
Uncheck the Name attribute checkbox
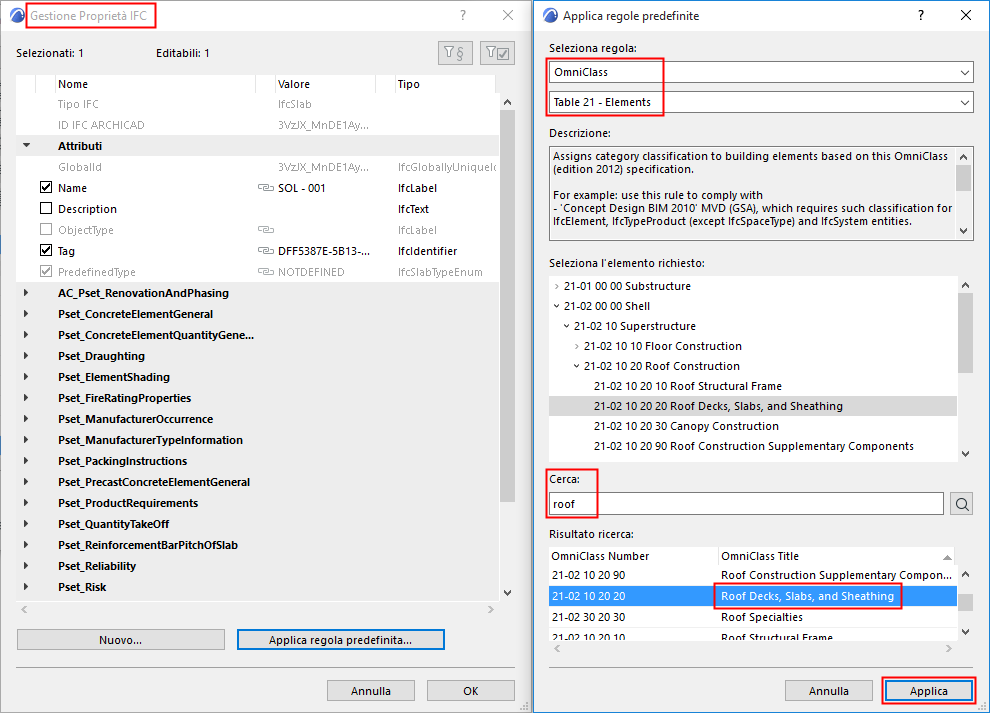coord(46,188)
